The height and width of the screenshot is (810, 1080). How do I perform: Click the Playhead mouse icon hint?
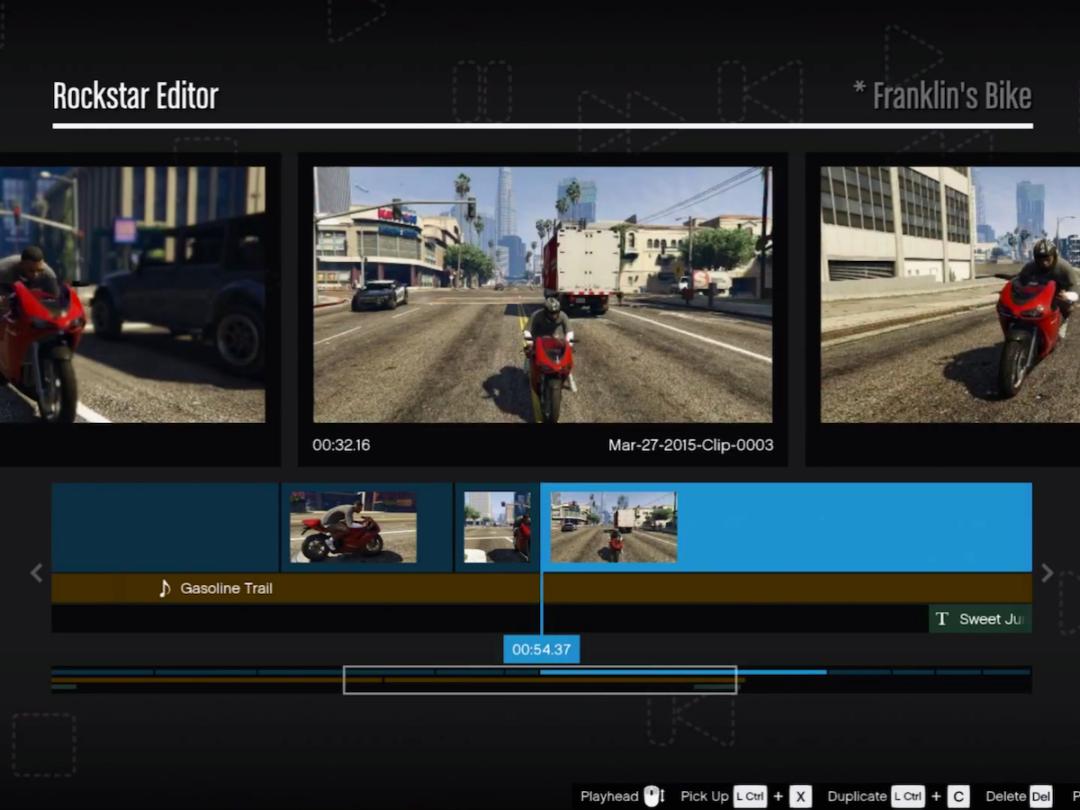pyautogui.click(x=653, y=796)
